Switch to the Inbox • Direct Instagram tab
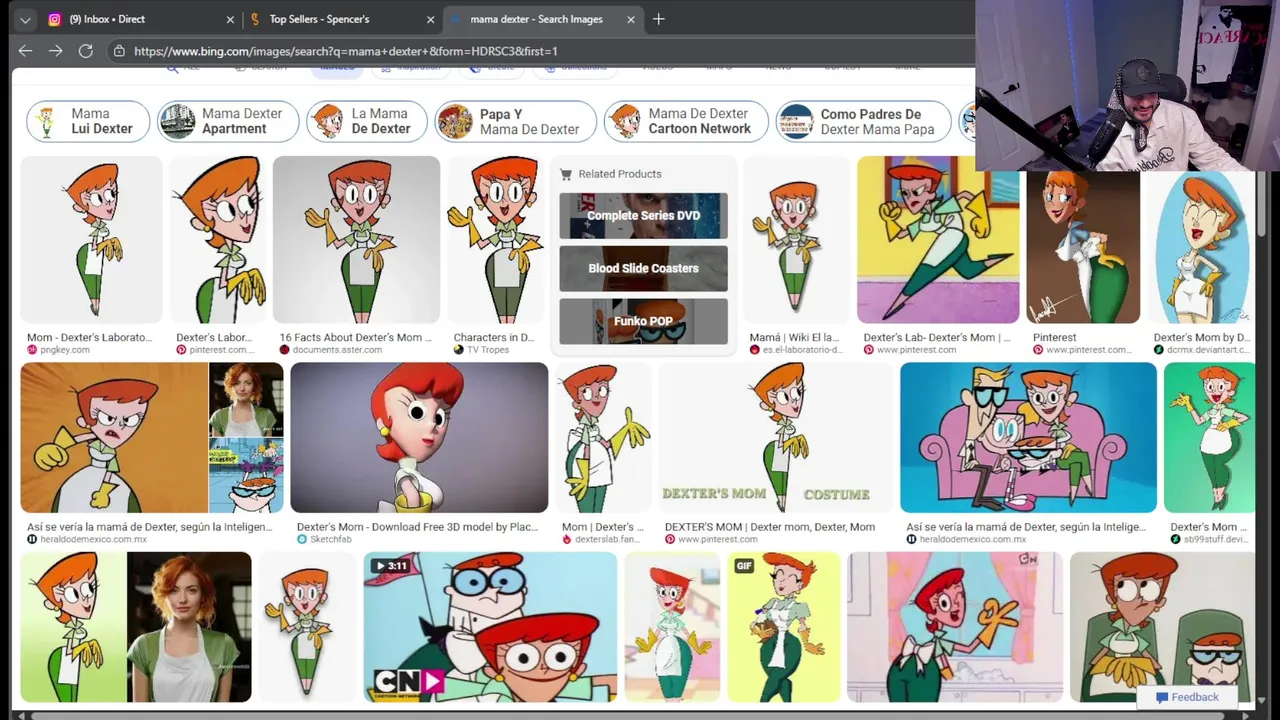The image size is (1280, 720). pyautogui.click(x=140, y=19)
